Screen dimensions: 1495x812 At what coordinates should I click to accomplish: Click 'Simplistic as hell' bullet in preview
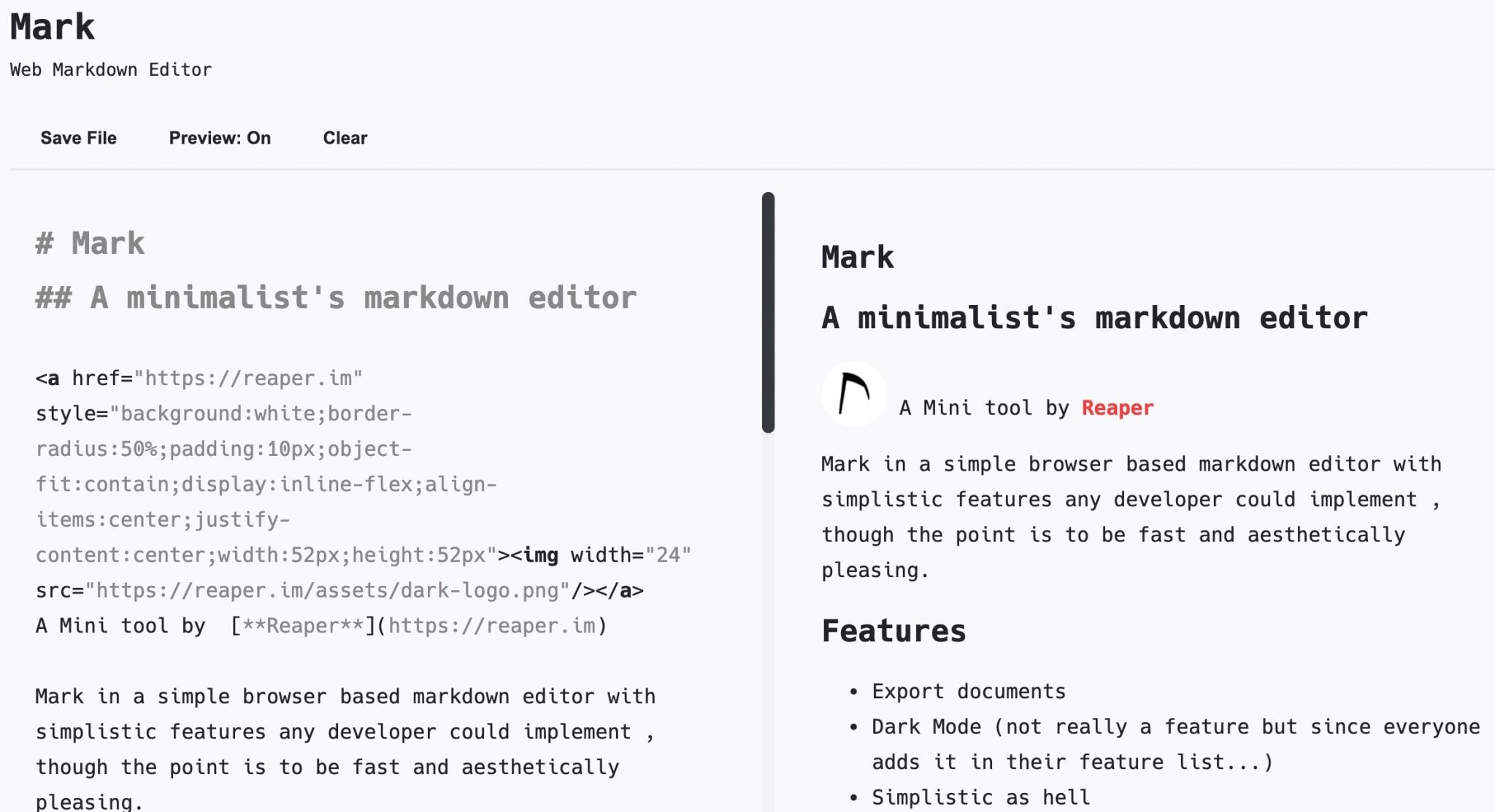tap(980, 797)
